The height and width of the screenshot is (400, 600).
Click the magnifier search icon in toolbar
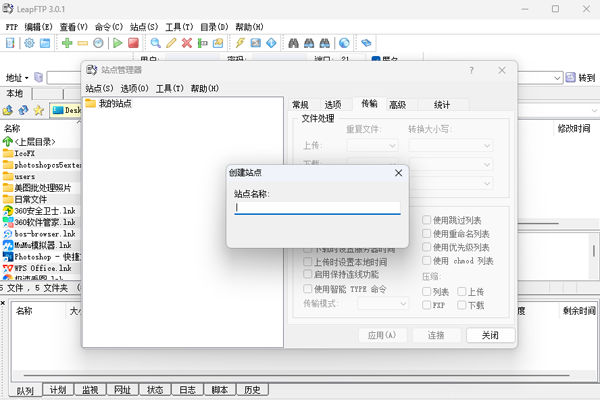pos(154,43)
